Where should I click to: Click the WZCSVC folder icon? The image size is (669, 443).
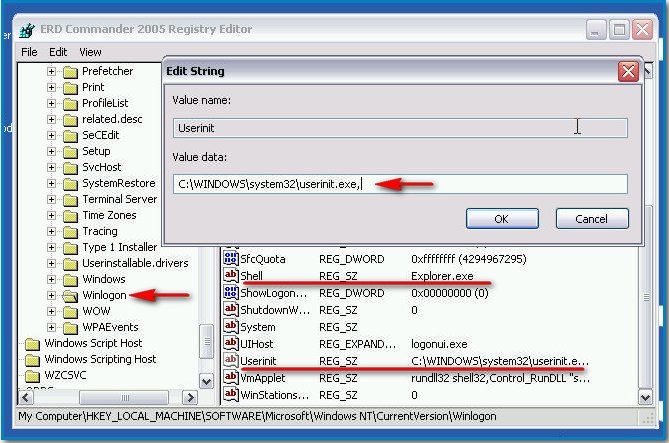pos(32,376)
